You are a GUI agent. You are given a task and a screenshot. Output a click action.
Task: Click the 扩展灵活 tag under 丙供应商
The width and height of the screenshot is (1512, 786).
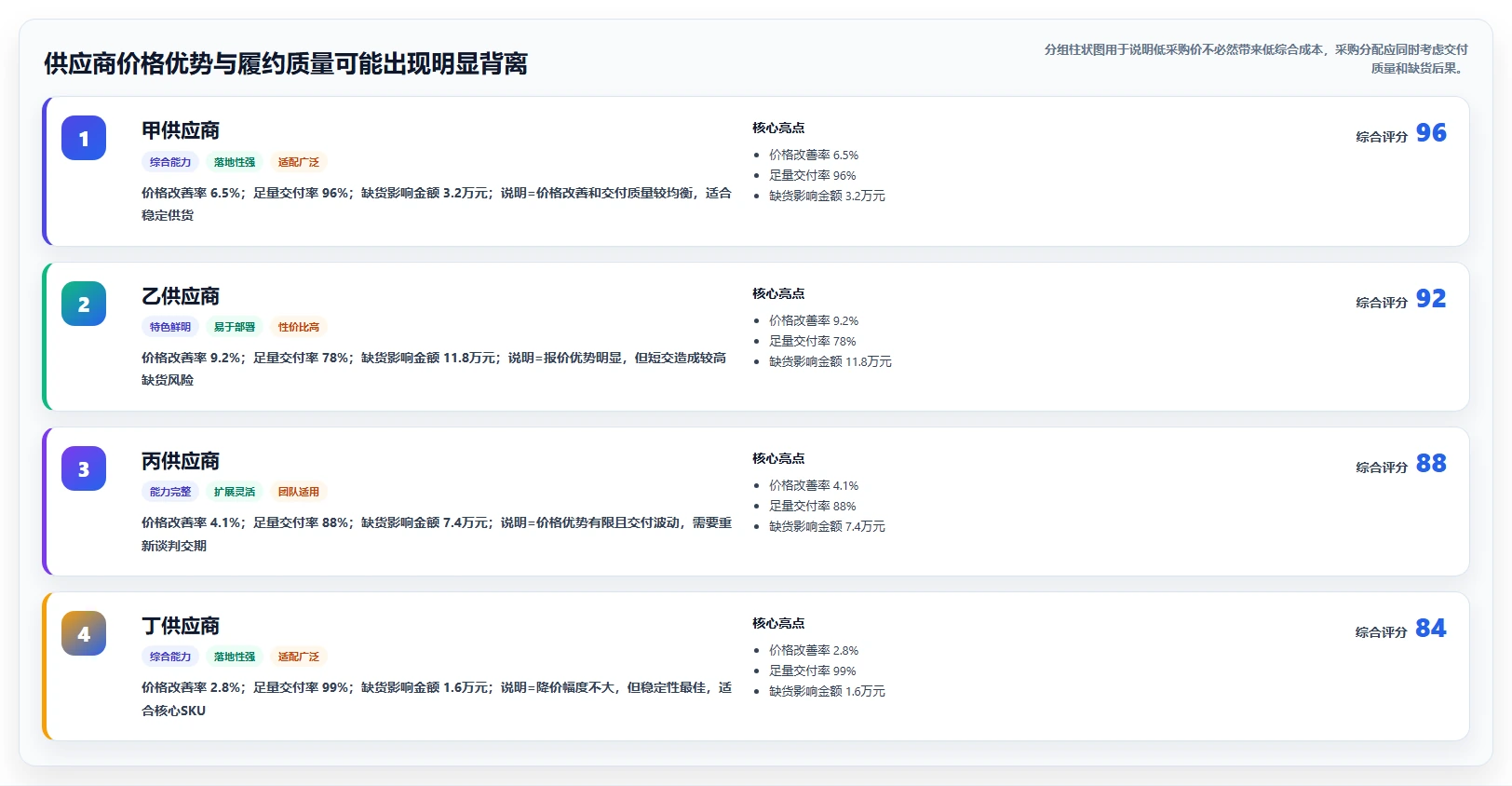[235, 492]
